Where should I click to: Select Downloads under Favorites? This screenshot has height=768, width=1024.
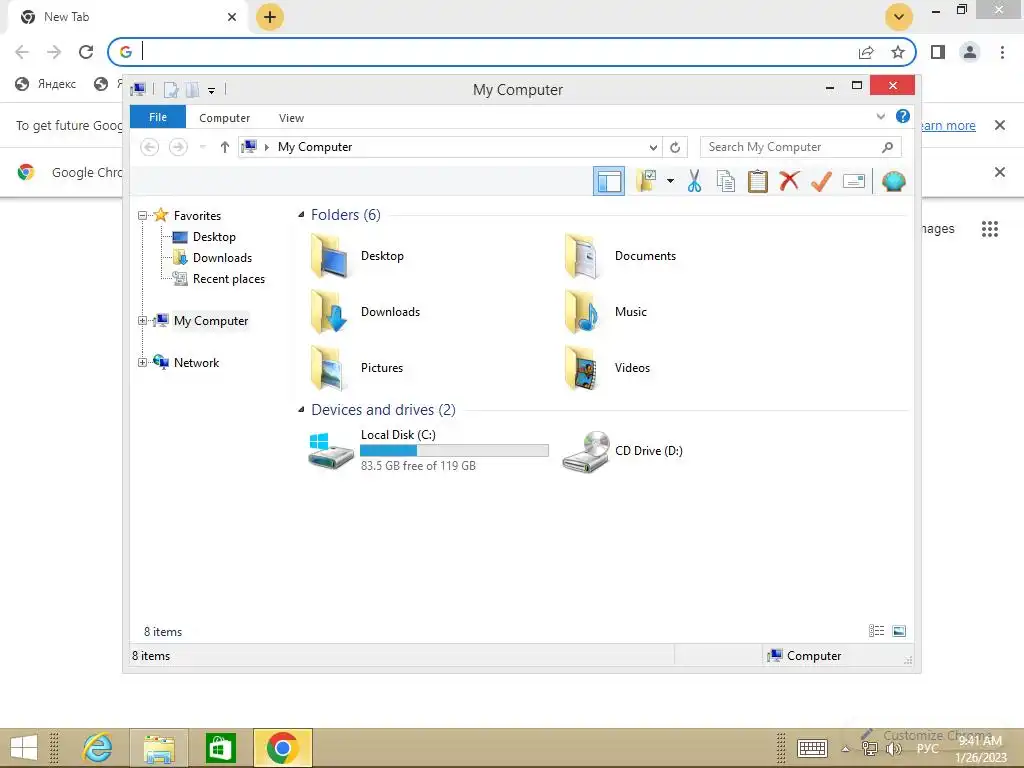(222, 258)
